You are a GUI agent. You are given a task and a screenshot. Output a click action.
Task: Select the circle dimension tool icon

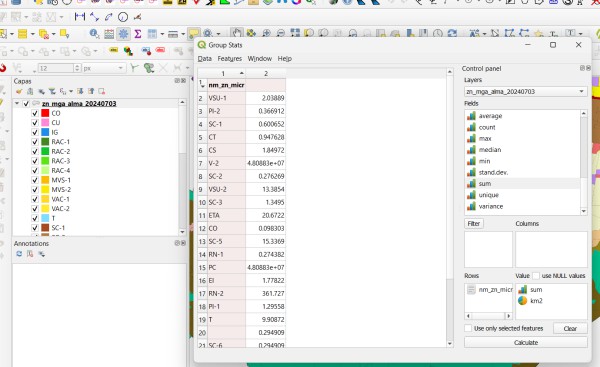pyautogui.click(x=123, y=17)
